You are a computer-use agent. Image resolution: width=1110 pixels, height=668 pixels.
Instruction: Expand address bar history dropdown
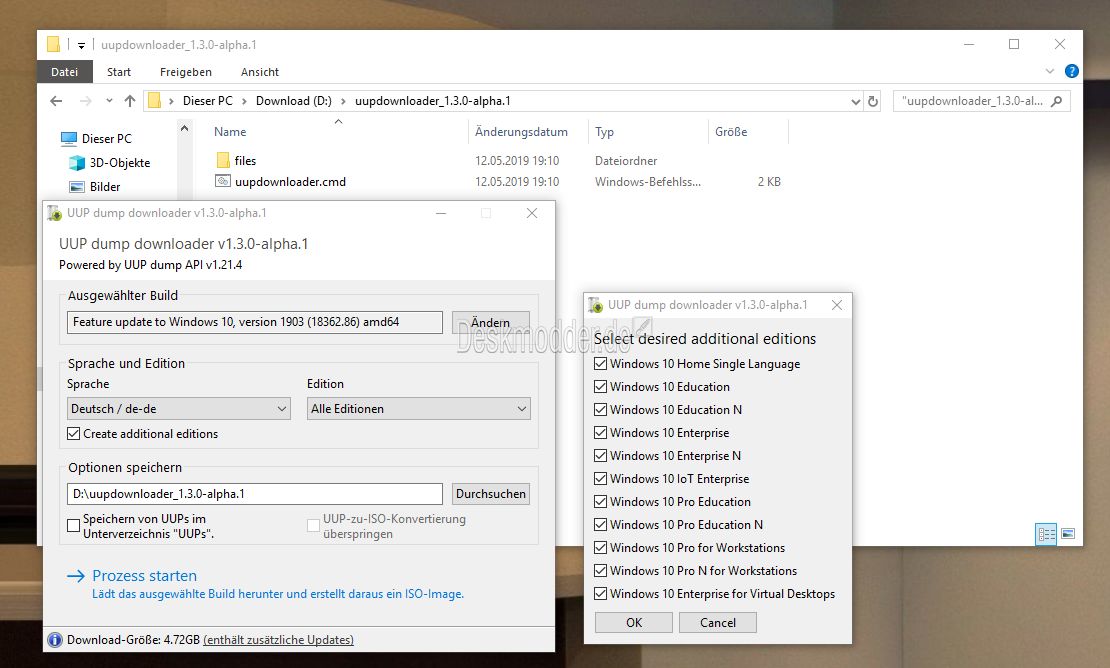click(855, 102)
